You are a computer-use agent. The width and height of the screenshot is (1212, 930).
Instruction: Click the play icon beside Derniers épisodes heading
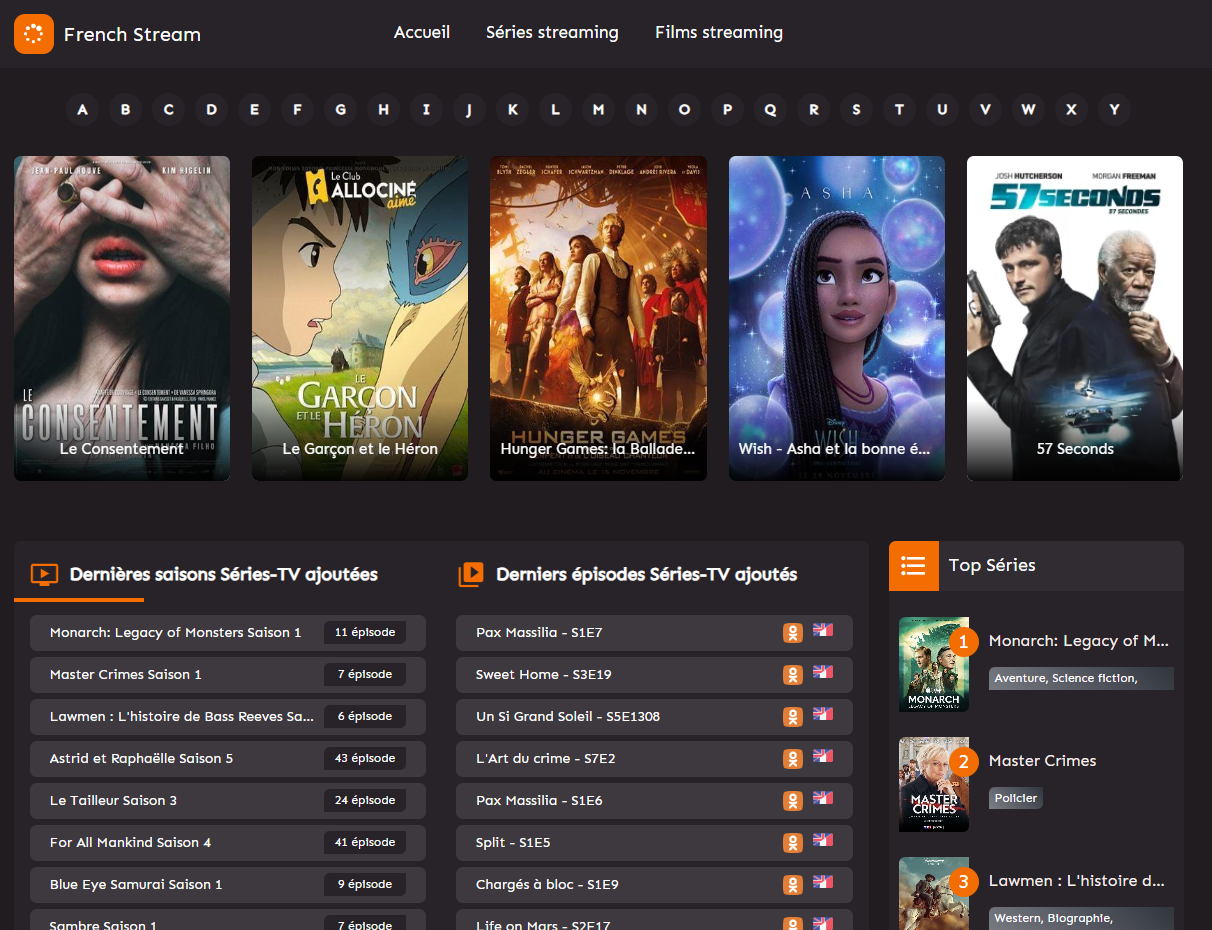(x=471, y=574)
